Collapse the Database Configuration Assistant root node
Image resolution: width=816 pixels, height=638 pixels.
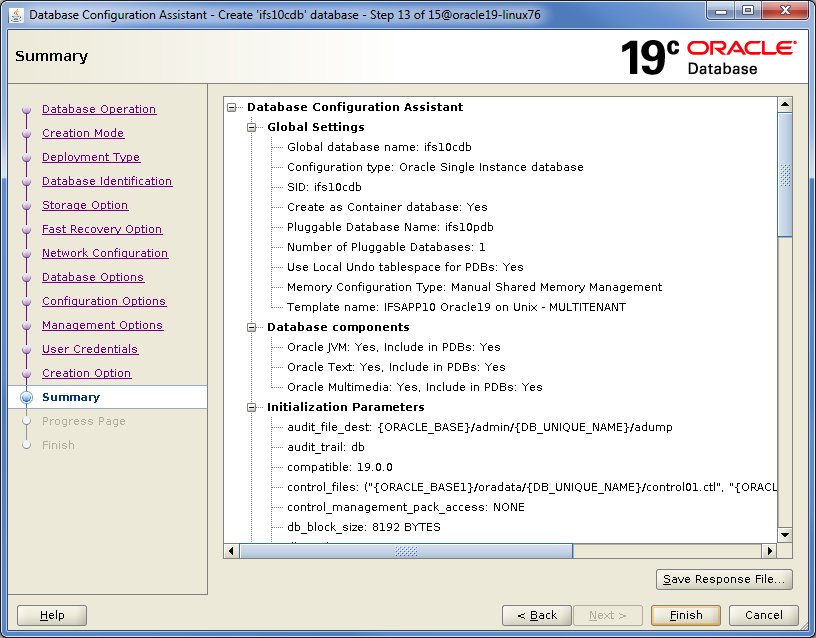pos(232,107)
